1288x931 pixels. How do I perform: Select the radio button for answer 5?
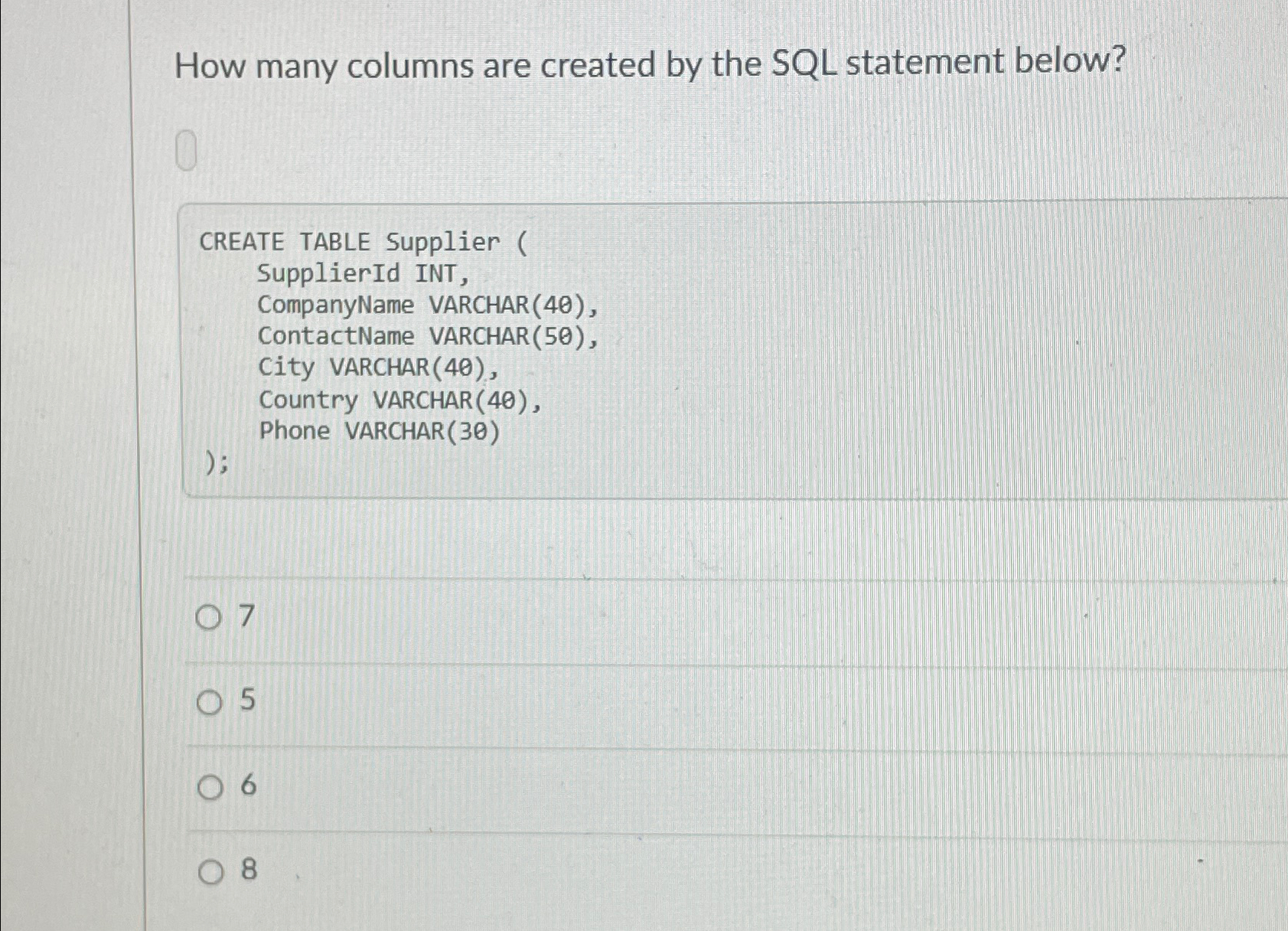click(210, 702)
